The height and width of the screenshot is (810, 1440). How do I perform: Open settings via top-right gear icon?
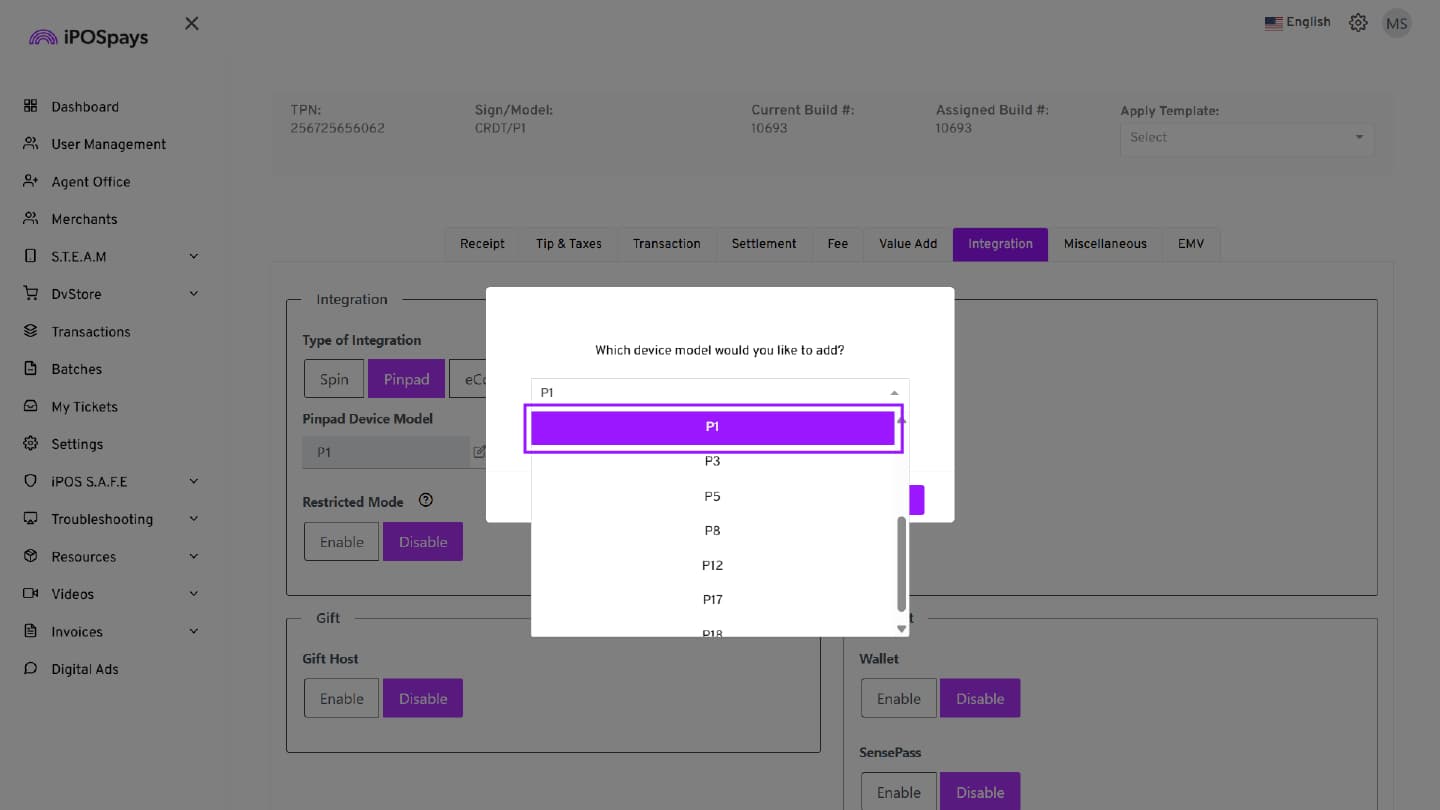click(x=1358, y=23)
